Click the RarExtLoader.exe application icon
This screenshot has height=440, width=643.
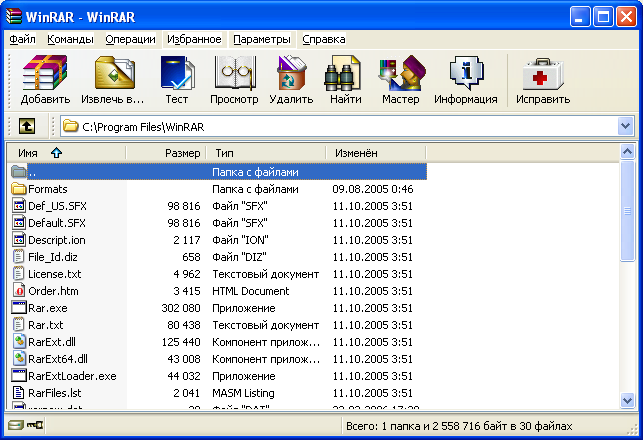pos(19,376)
